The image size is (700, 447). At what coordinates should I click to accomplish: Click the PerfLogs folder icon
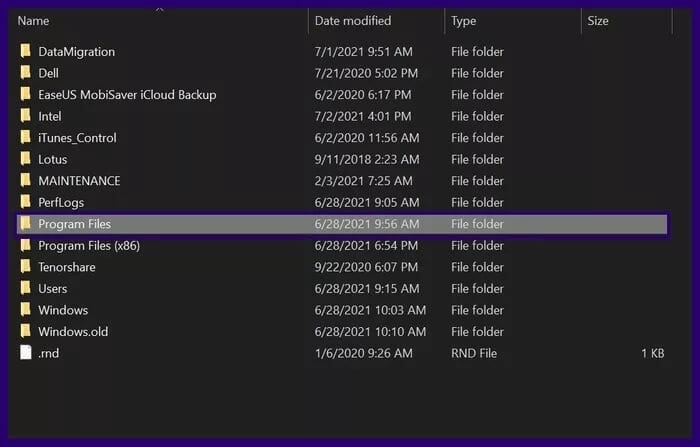pos(26,201)
